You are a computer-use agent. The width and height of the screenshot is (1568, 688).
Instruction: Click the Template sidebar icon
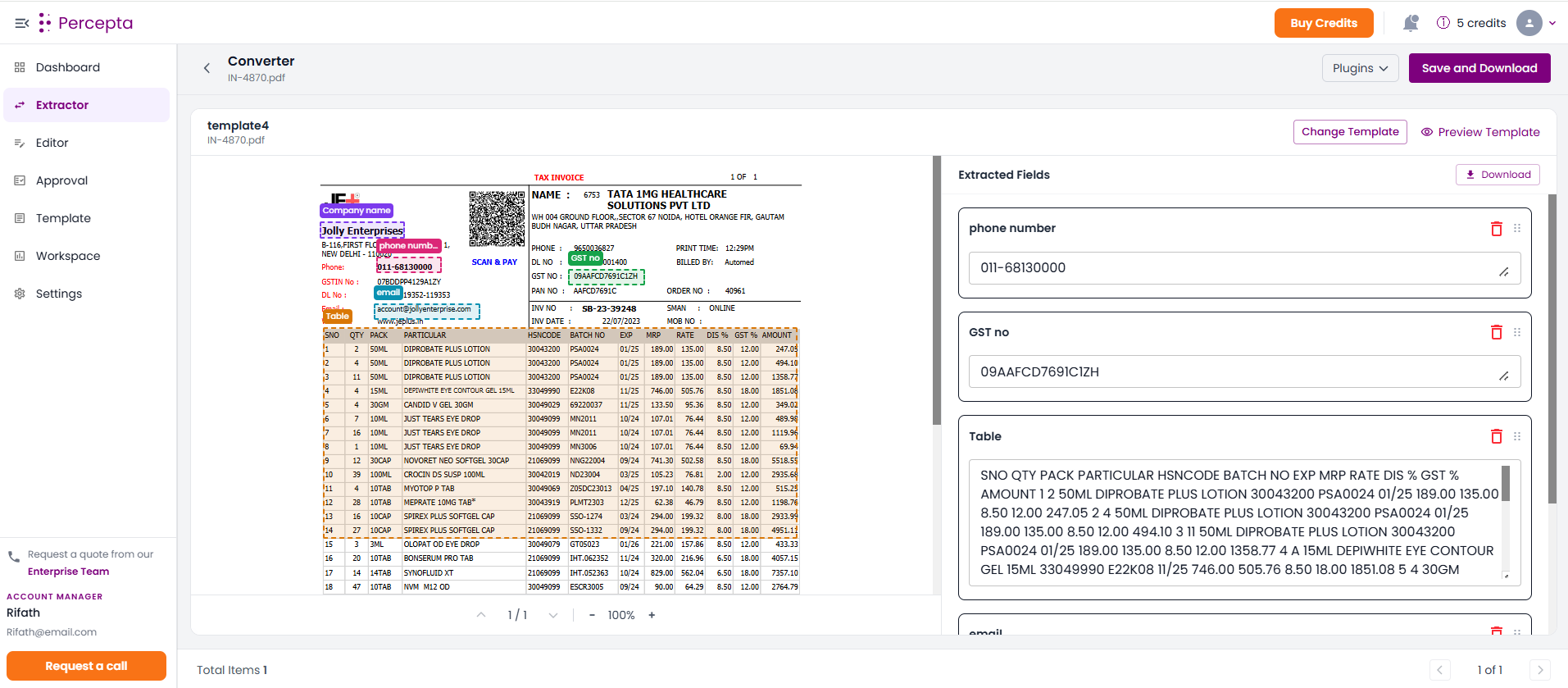(20, 218)
